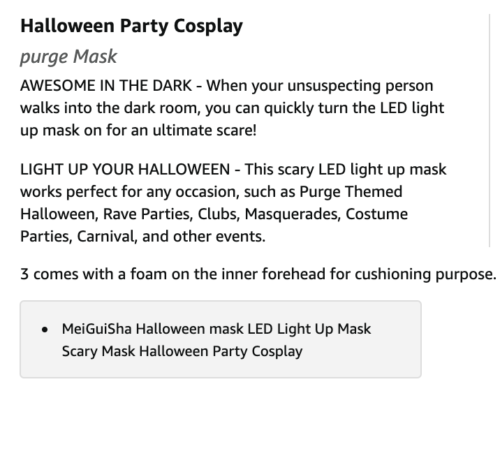Image resolution: width=500 pixels, height=465 pixels.
Task: Click the words 'cushioning purpose'
Action: pyautogui.click(x=425, y=274)
